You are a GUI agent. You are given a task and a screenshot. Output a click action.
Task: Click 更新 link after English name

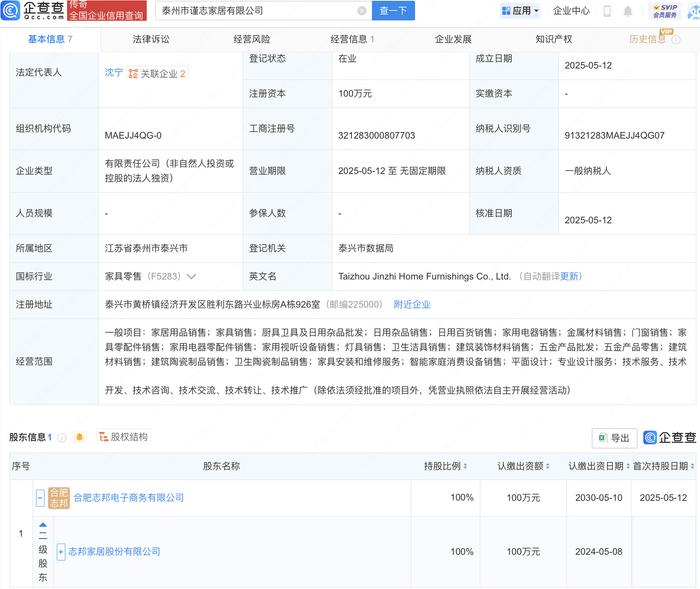coord(569,276)
